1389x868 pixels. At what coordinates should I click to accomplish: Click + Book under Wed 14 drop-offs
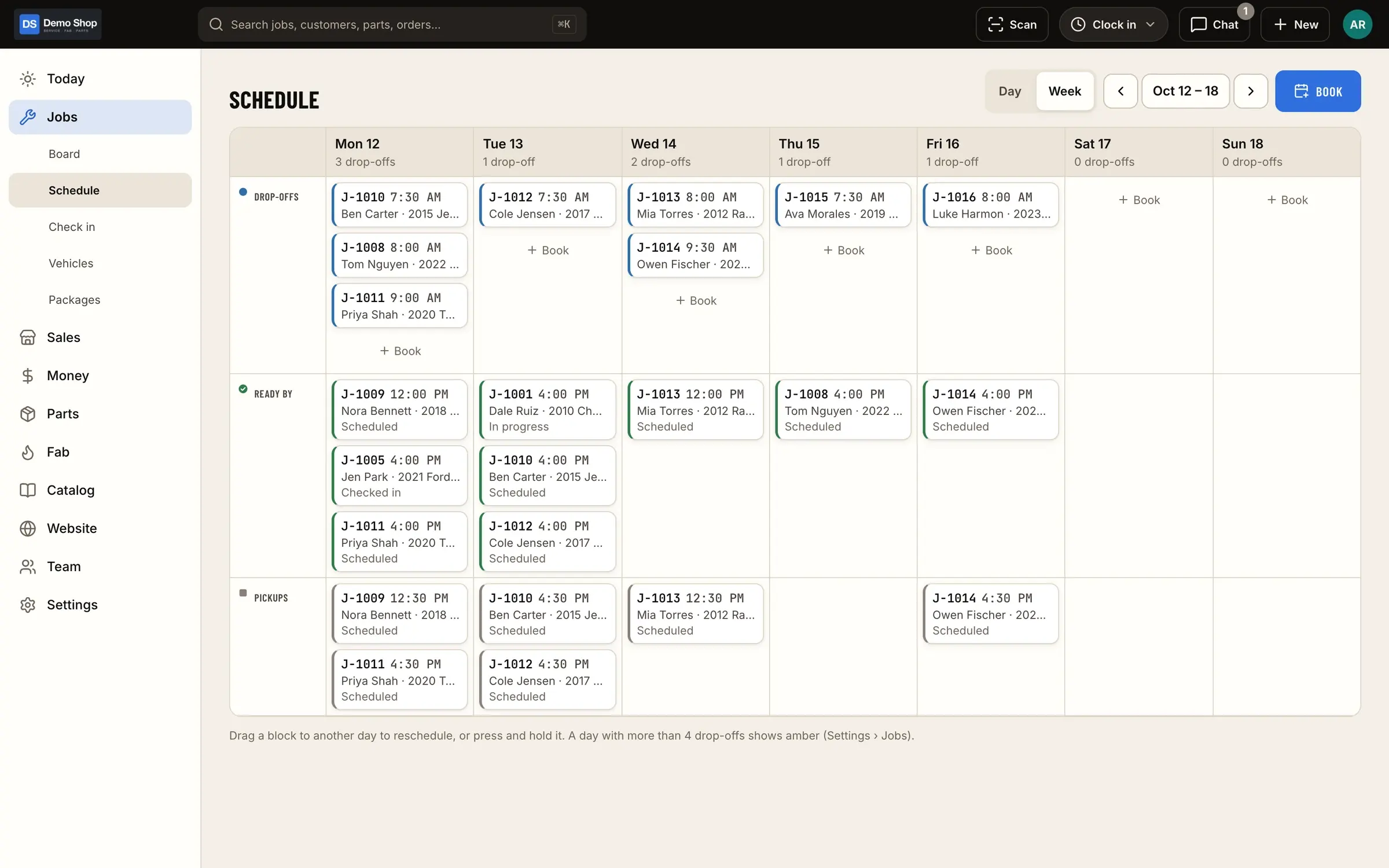click(696, 301)
